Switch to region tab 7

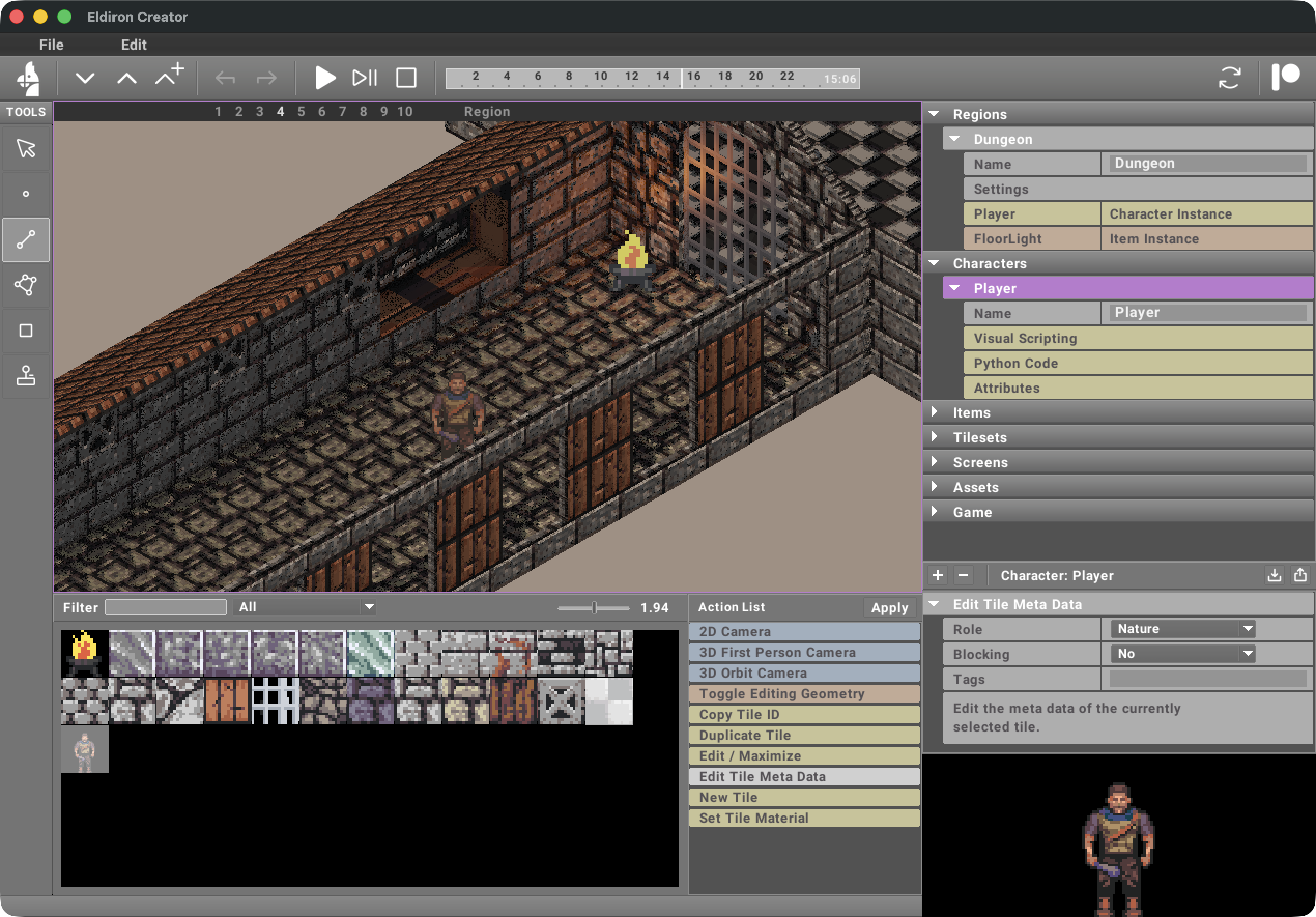342,111
